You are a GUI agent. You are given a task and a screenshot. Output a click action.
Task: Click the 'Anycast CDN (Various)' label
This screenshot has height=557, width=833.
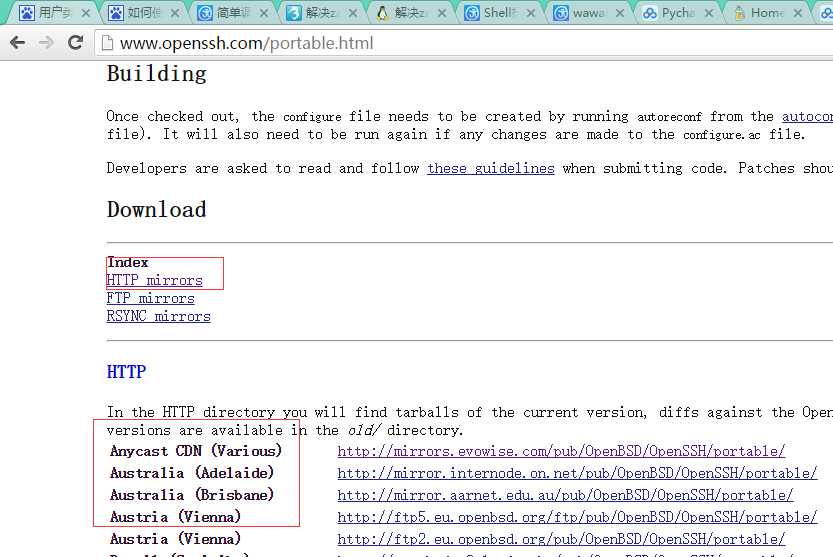196,451
